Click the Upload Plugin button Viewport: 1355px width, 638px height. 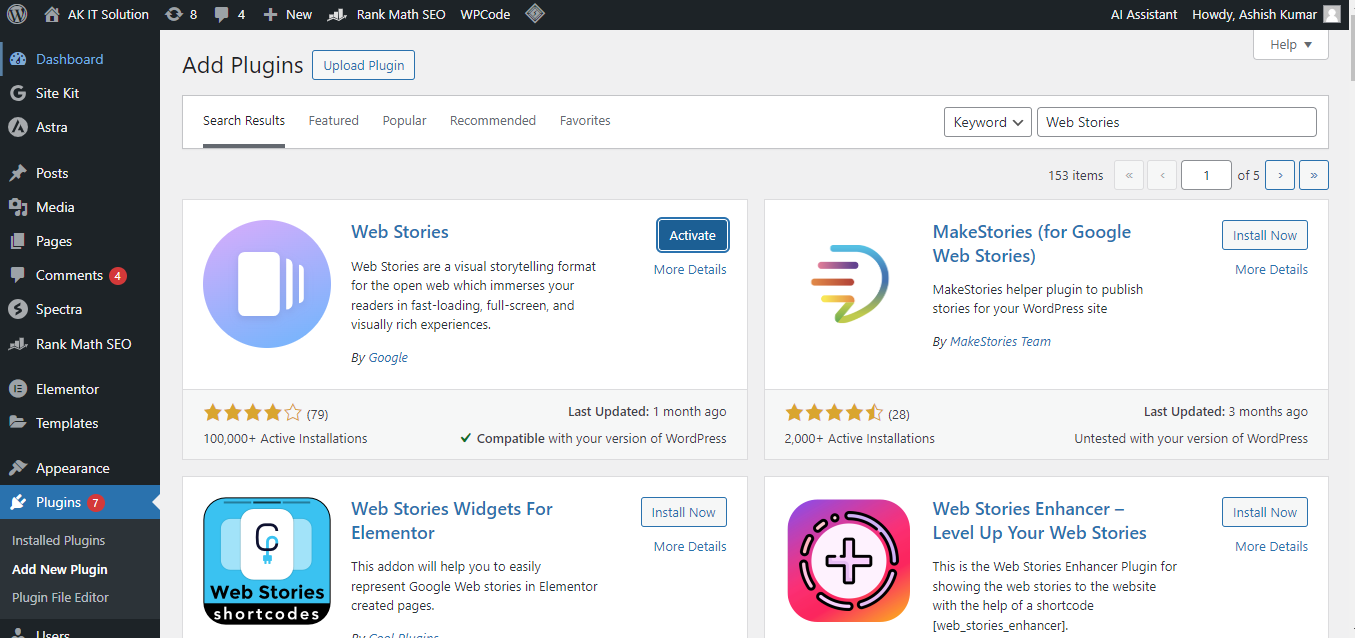(363, 65)
